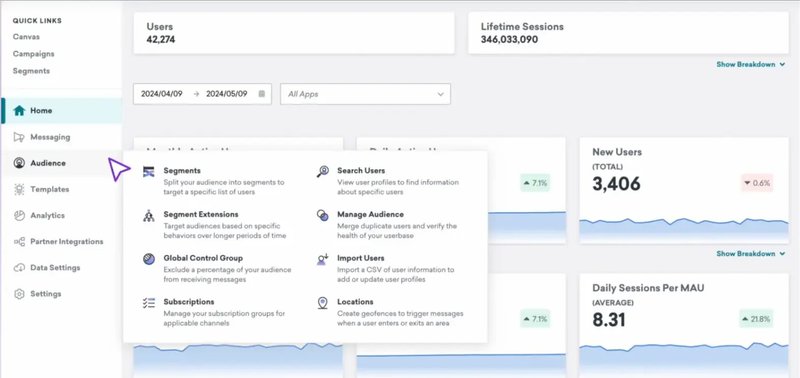This screenshot has height=378, width=800.
Task: Select Search Users menu entry
Action: point(361,171)
